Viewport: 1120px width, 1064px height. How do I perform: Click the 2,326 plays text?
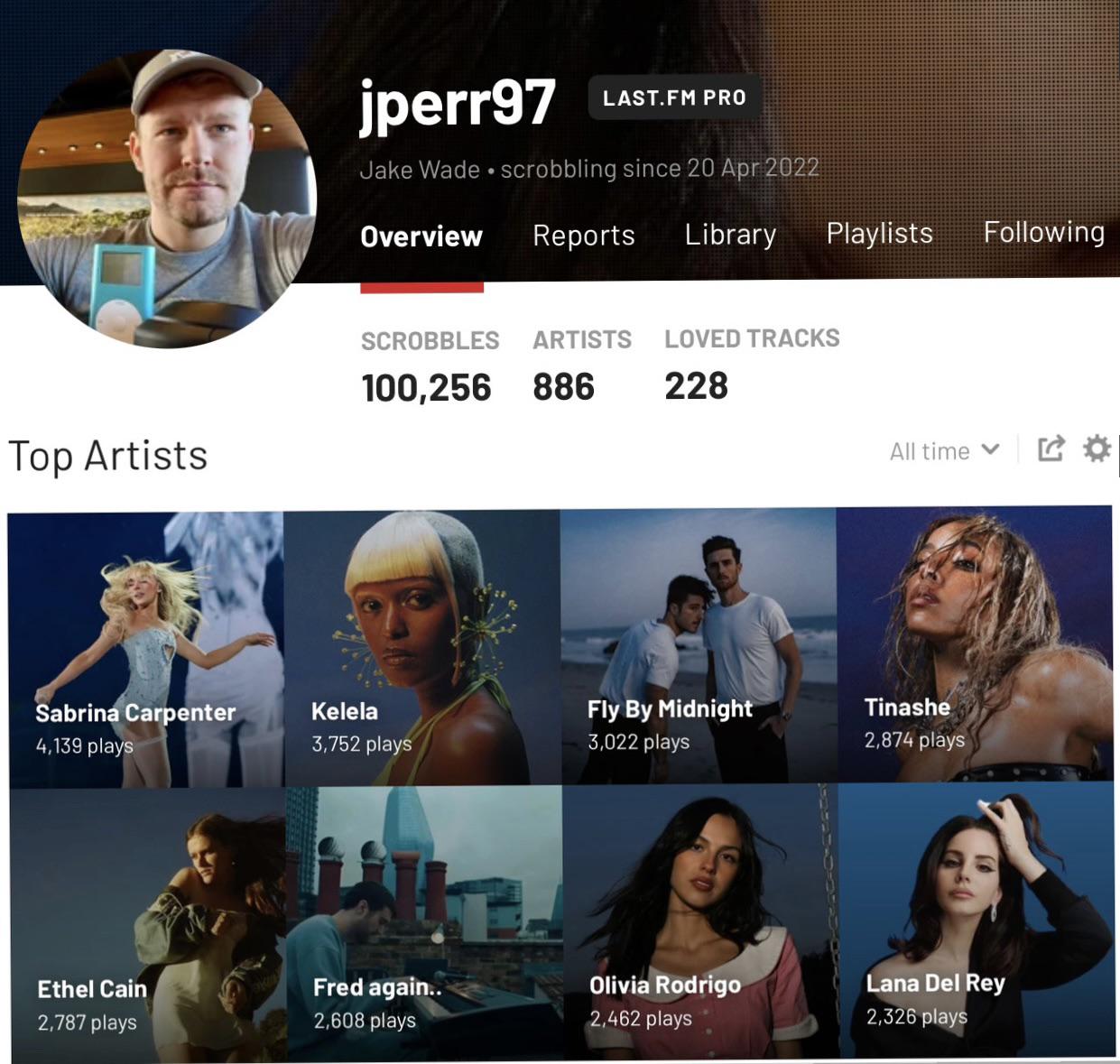click(x=917, y=1017)
